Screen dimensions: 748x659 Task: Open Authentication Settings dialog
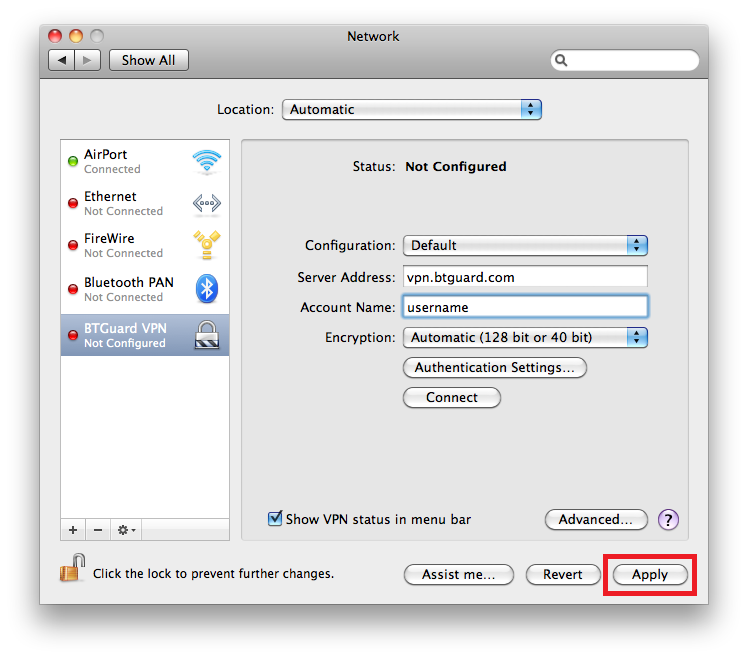click(x=494, y=367)
